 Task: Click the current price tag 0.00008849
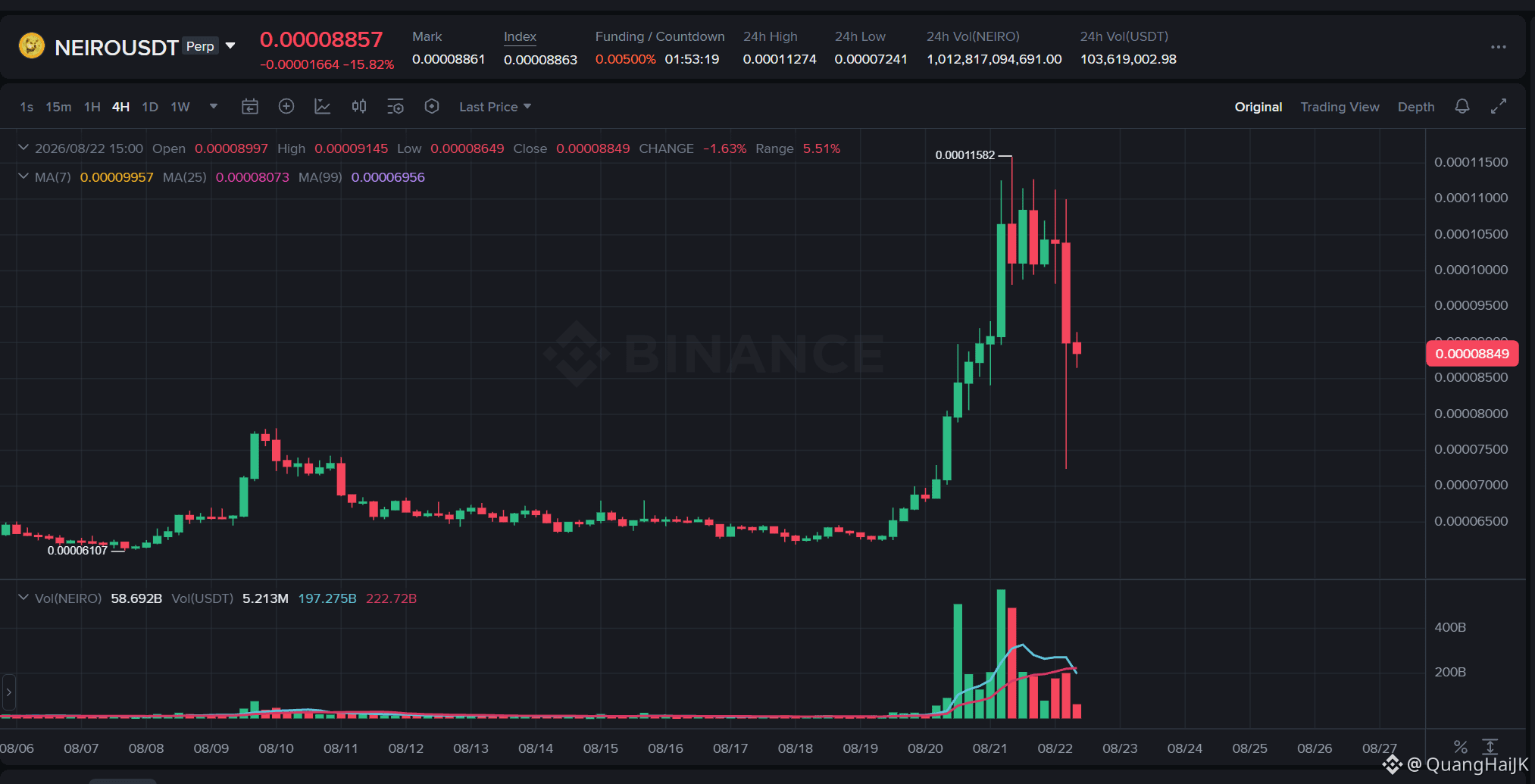1471,354
